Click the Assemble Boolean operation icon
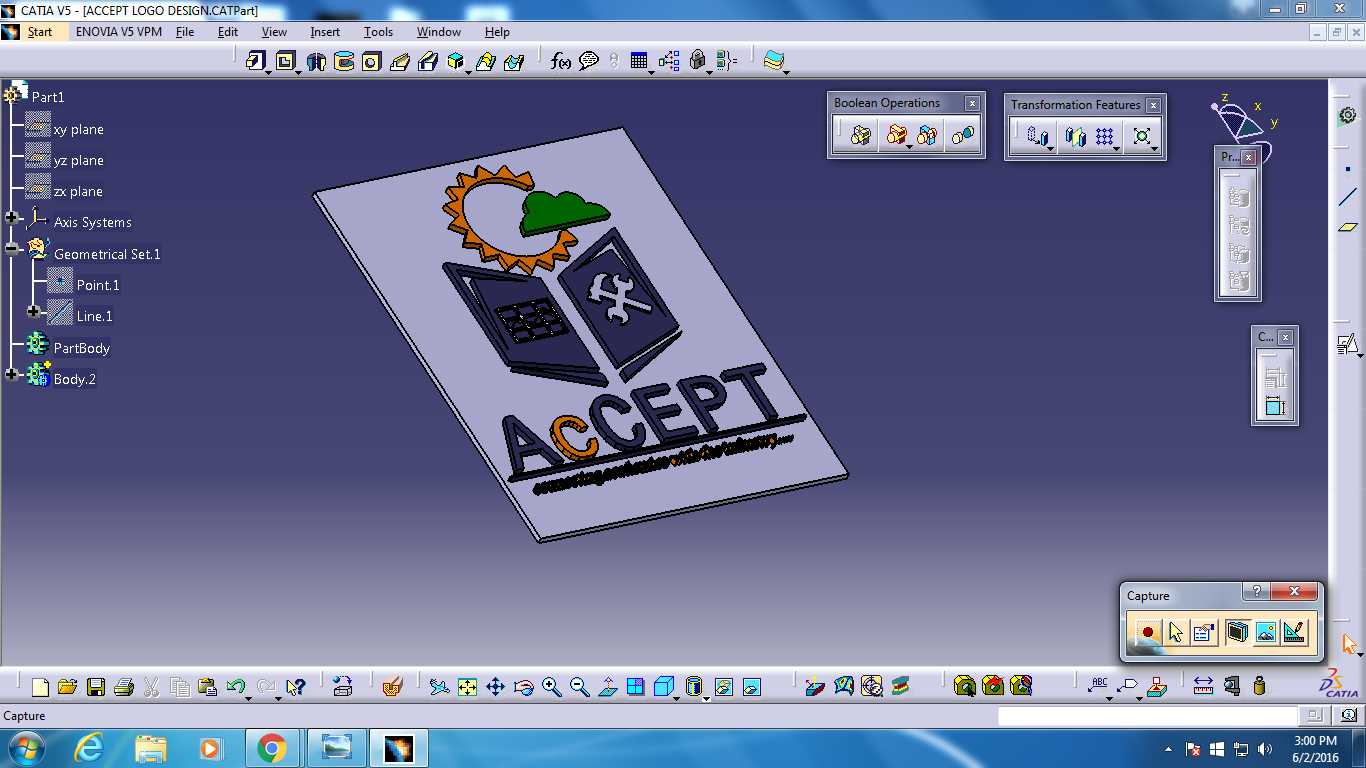The height and width of the screenshot is (768, 1366). click(861, 135)
